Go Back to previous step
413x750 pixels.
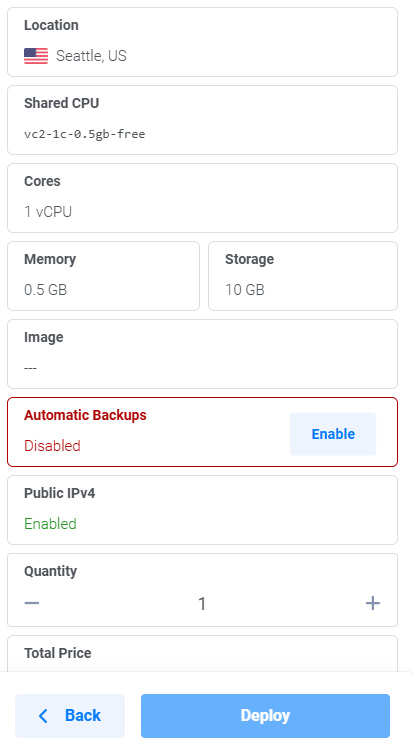pos(70,716)
